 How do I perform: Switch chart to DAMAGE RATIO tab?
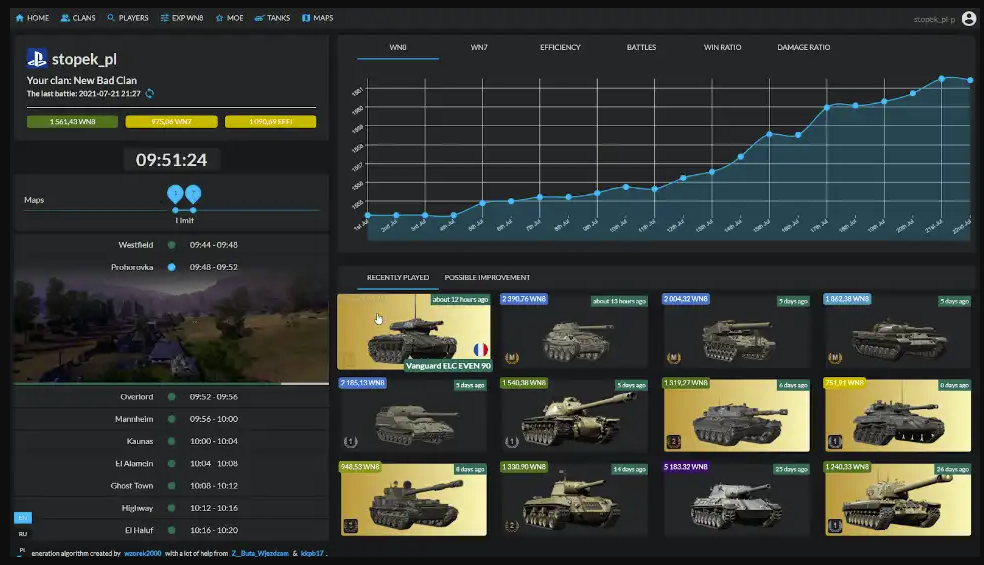click(803, 48)
